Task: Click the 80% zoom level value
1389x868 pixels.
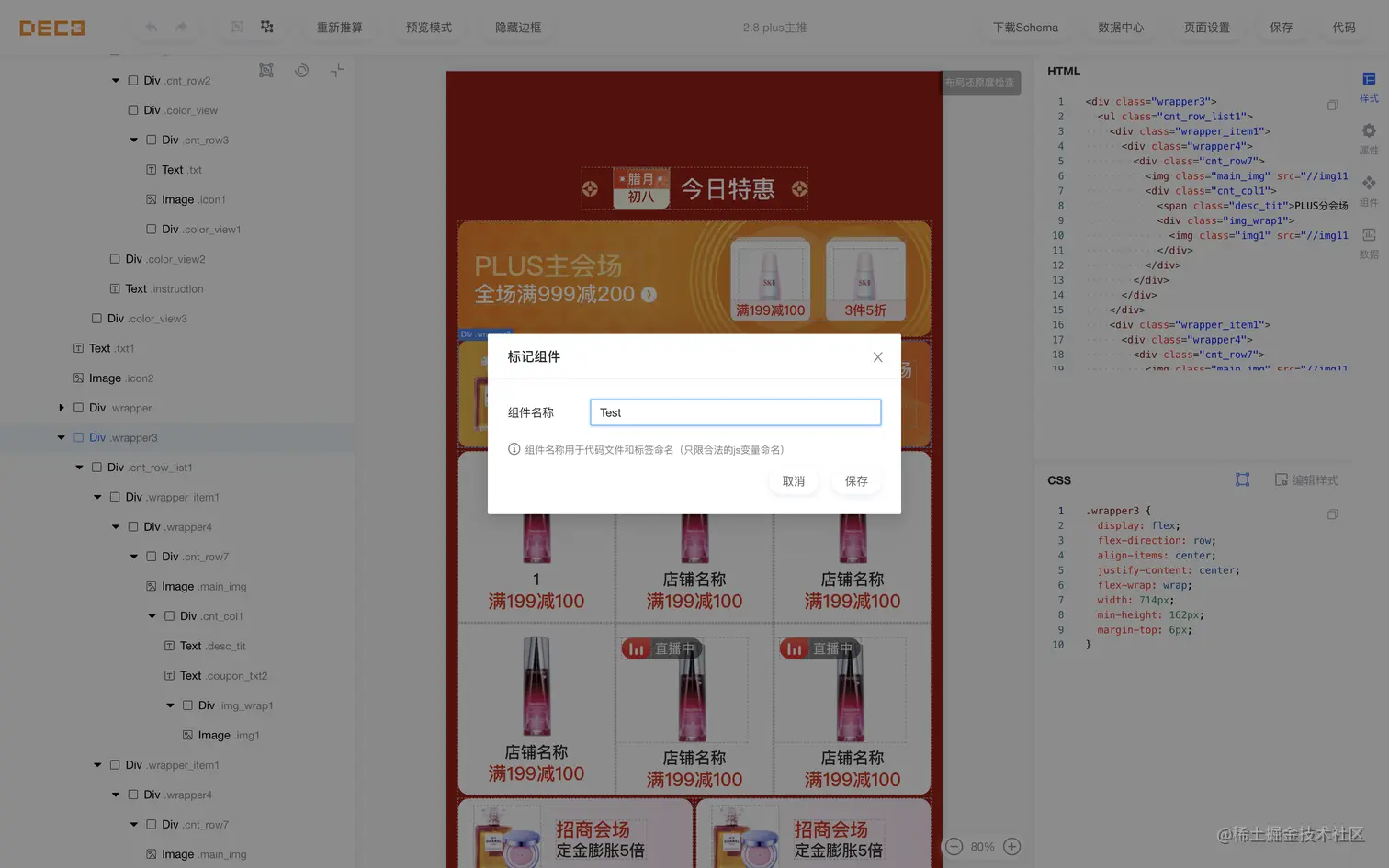Action: [x=983, y=847]
